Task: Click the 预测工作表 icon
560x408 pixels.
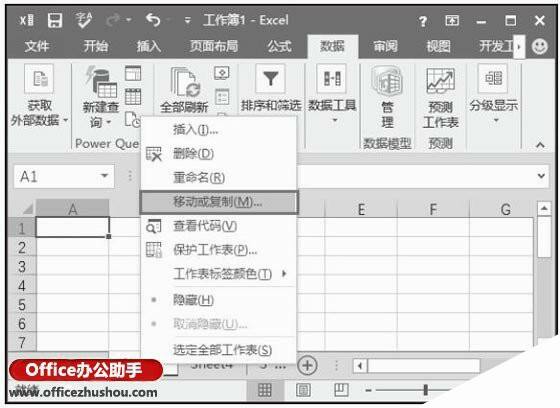Action: [x=440, y=81]
